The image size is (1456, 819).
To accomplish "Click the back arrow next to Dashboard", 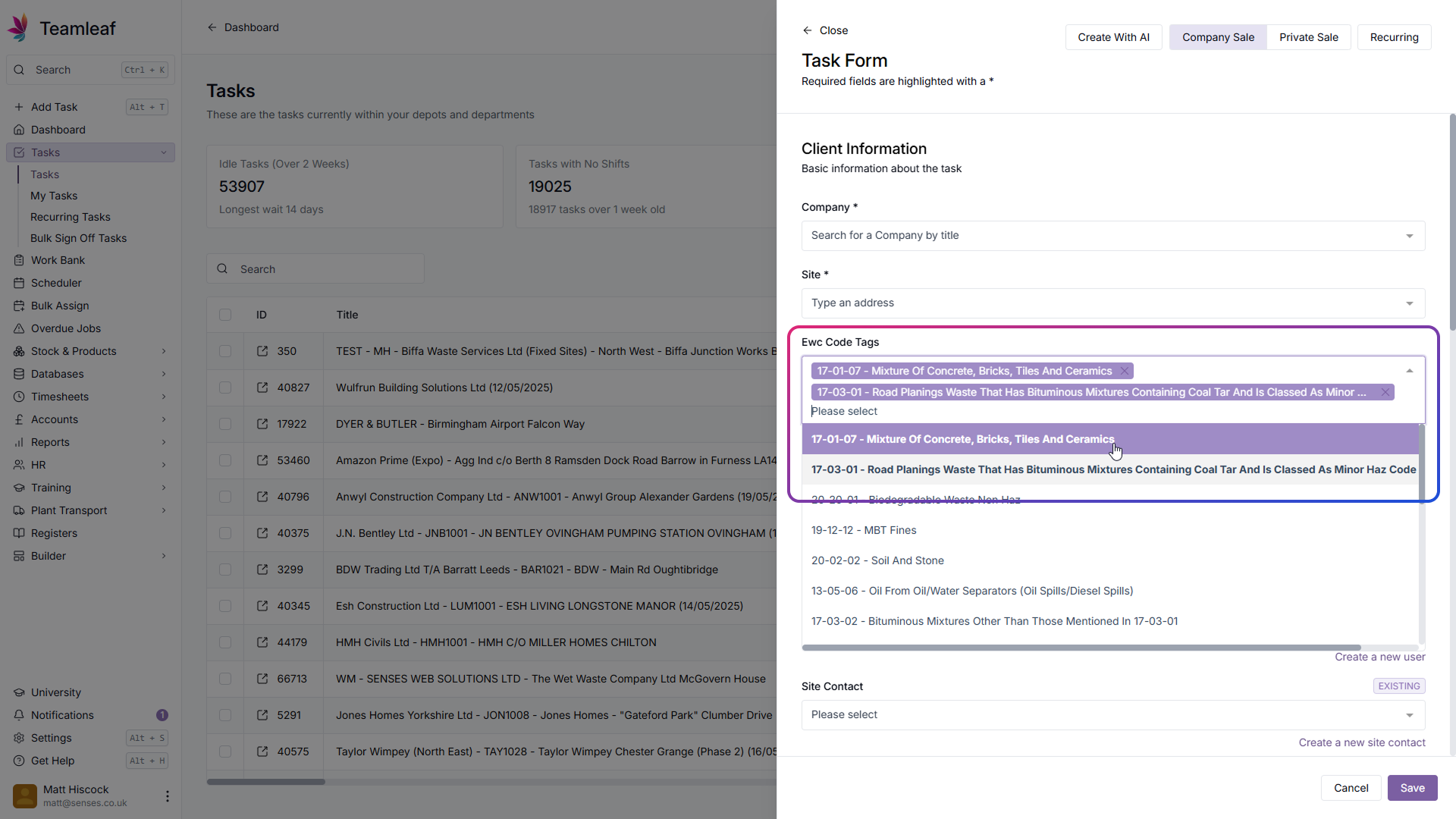I will [212, 27].
